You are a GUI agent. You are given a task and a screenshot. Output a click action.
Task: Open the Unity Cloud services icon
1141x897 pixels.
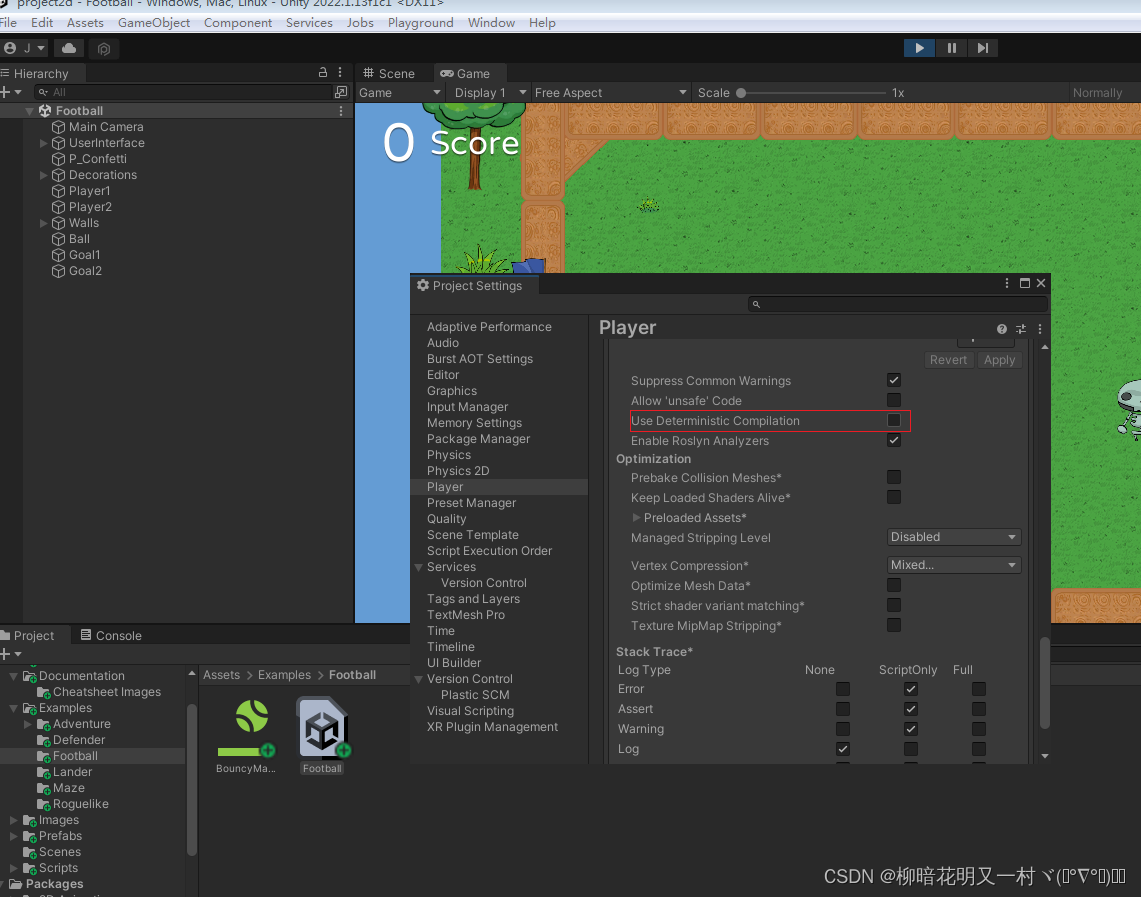coord(68,47)
